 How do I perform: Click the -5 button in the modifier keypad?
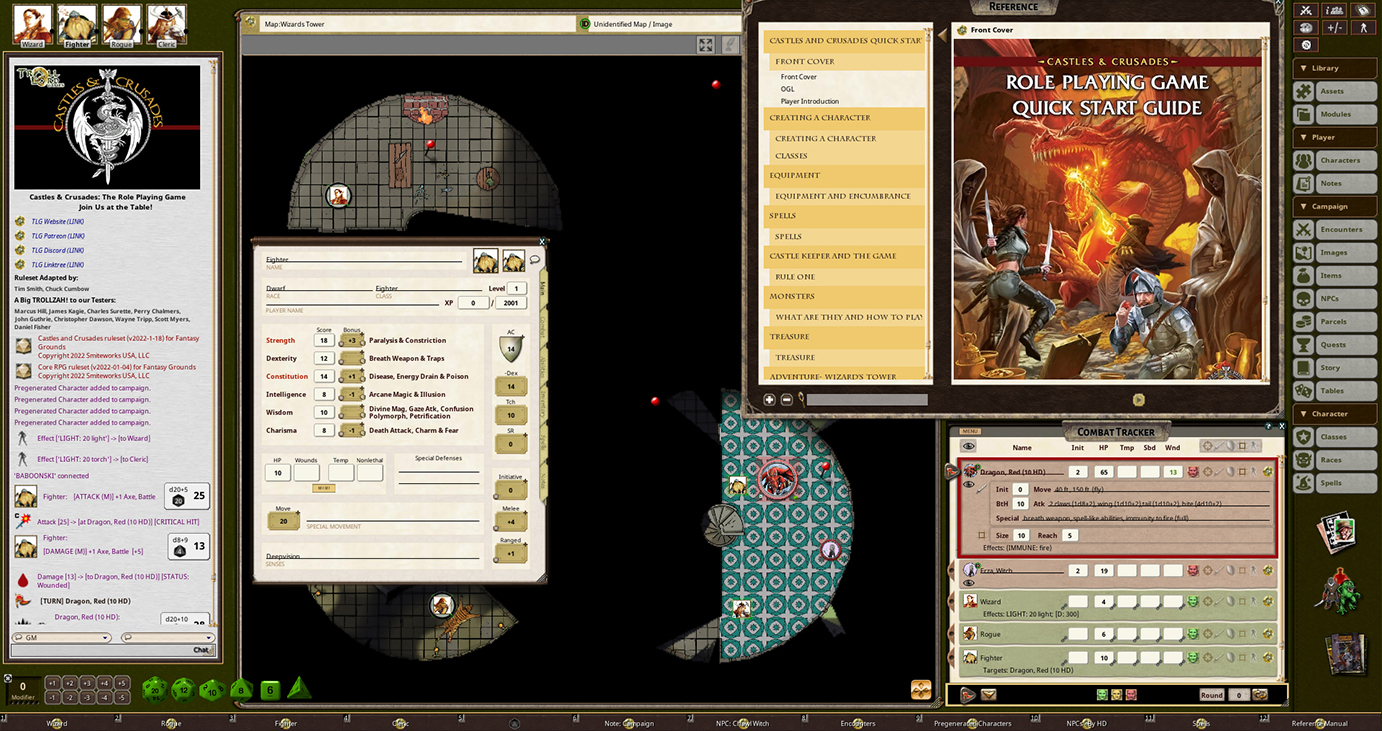point(122,697)
